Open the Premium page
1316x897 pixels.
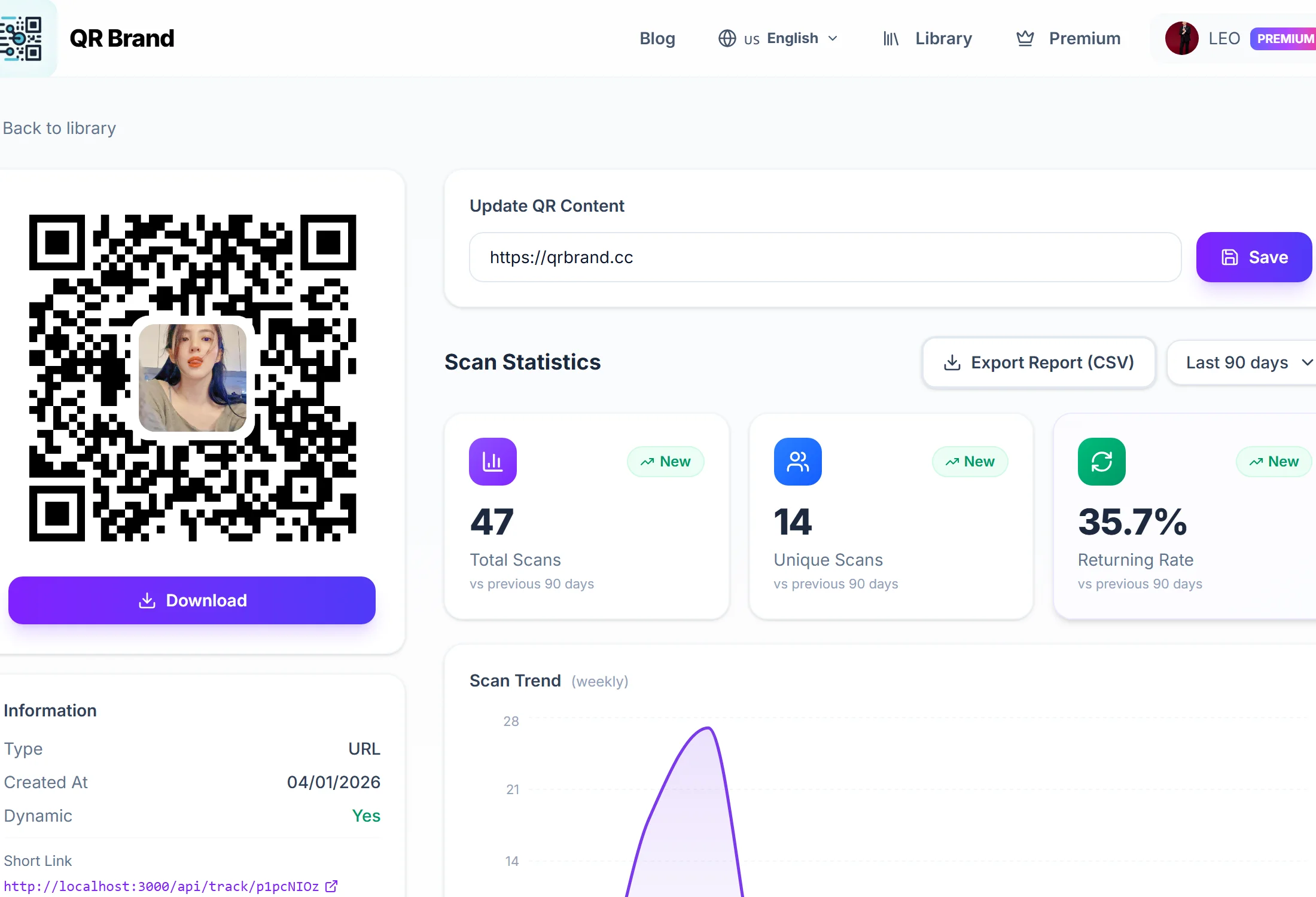tap(1085, 38)
